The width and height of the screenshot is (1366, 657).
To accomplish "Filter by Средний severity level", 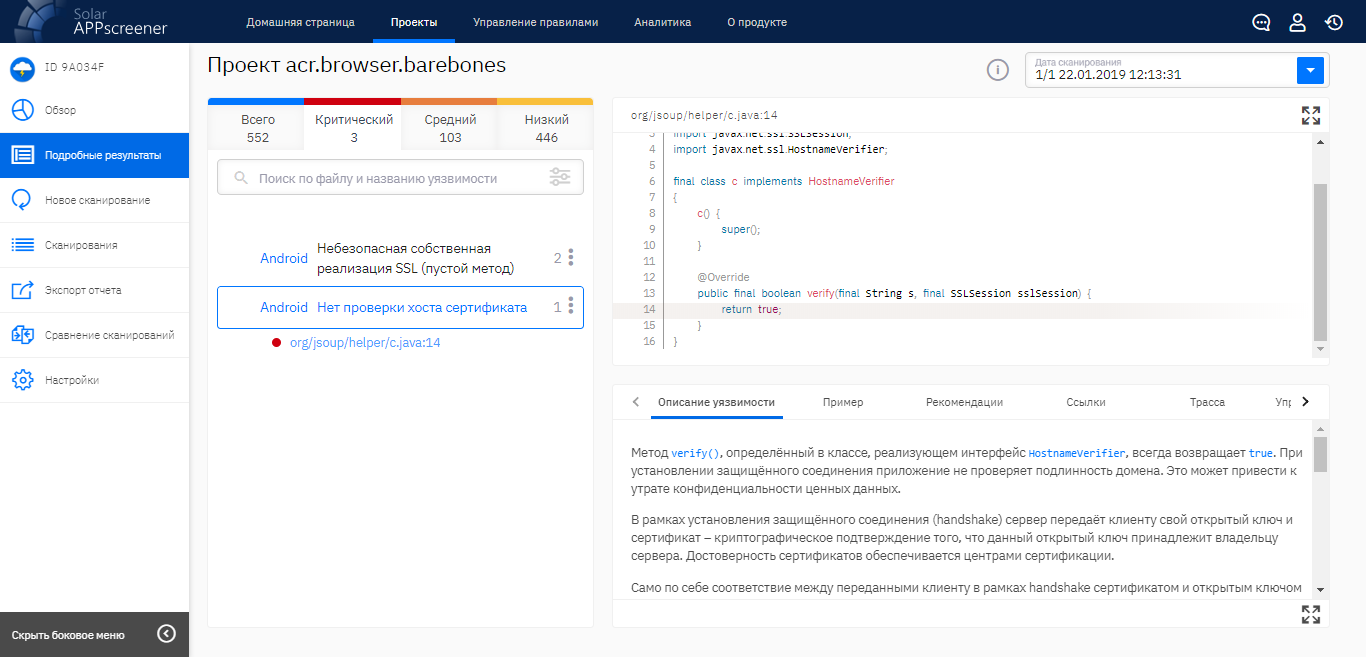I will coord(450,128).
